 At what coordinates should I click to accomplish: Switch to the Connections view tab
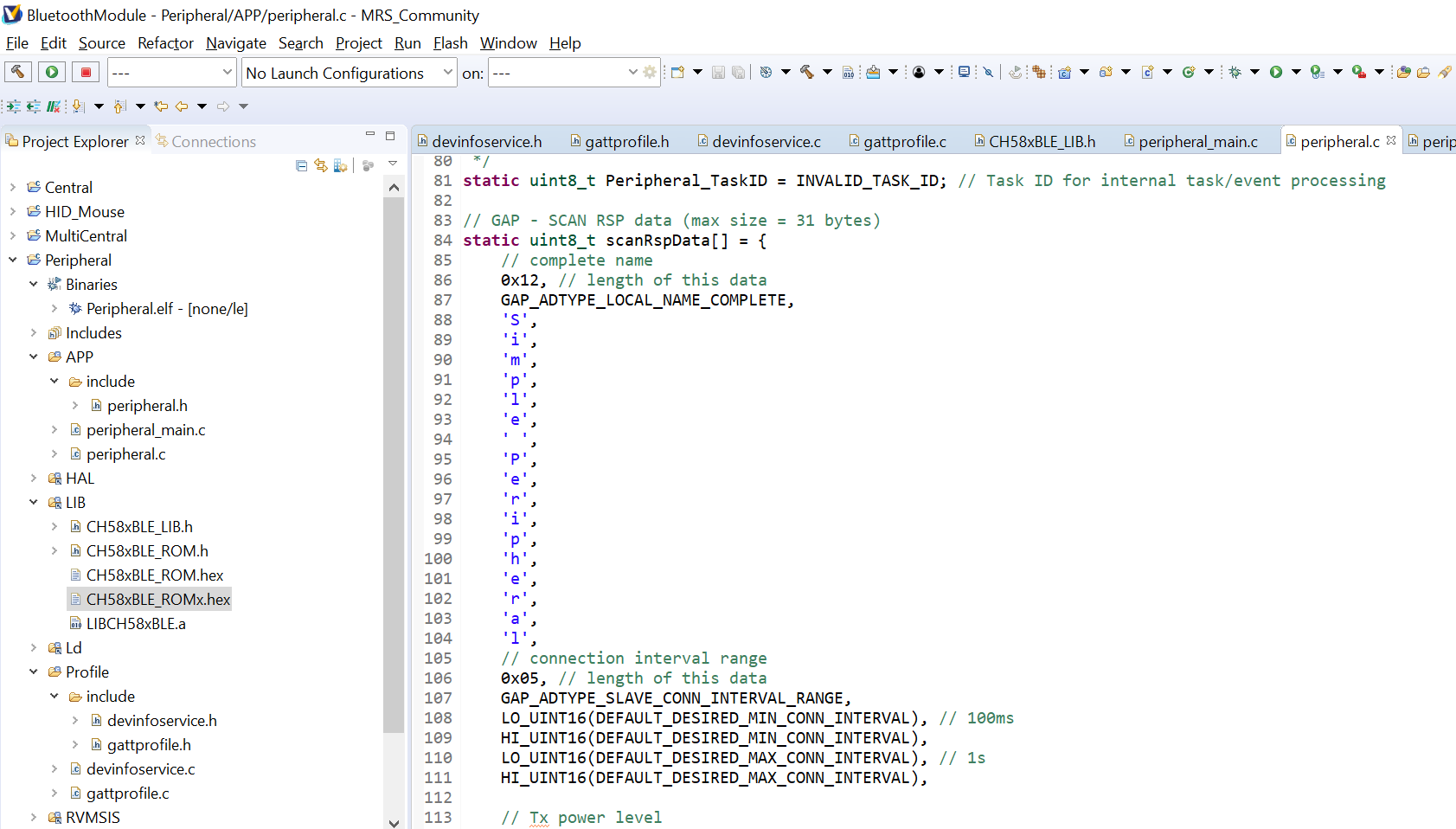tap(206, 141)
